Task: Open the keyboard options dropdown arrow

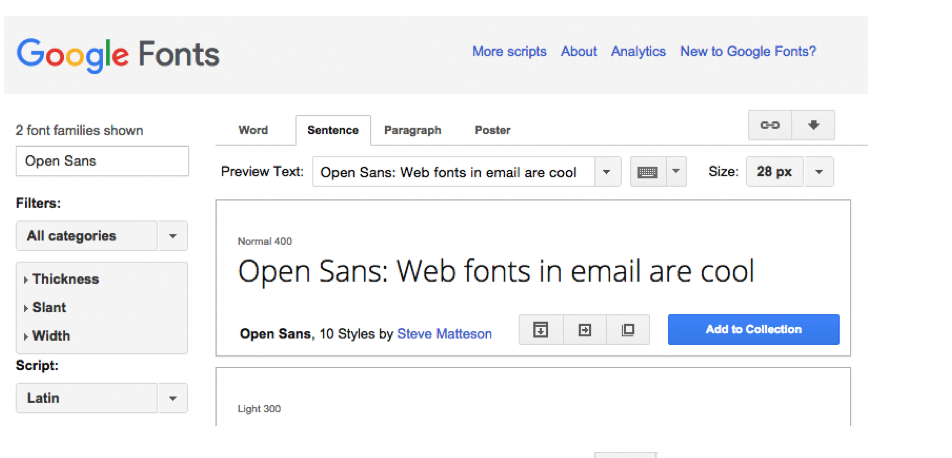Action: tap(676, 172)
